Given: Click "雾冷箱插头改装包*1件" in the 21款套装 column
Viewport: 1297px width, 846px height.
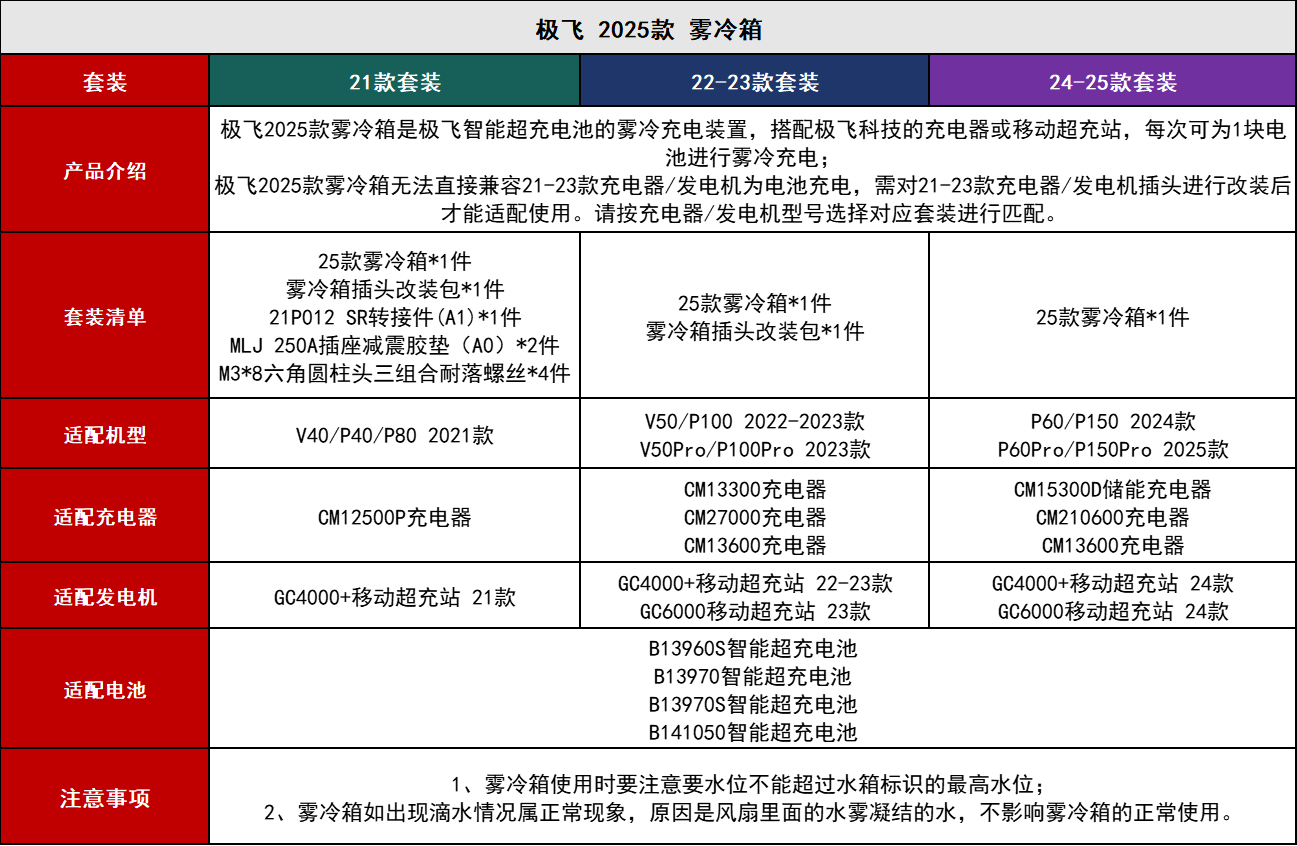Looking at the screenshot, I should pyautogui.click(x=395, y=290).
